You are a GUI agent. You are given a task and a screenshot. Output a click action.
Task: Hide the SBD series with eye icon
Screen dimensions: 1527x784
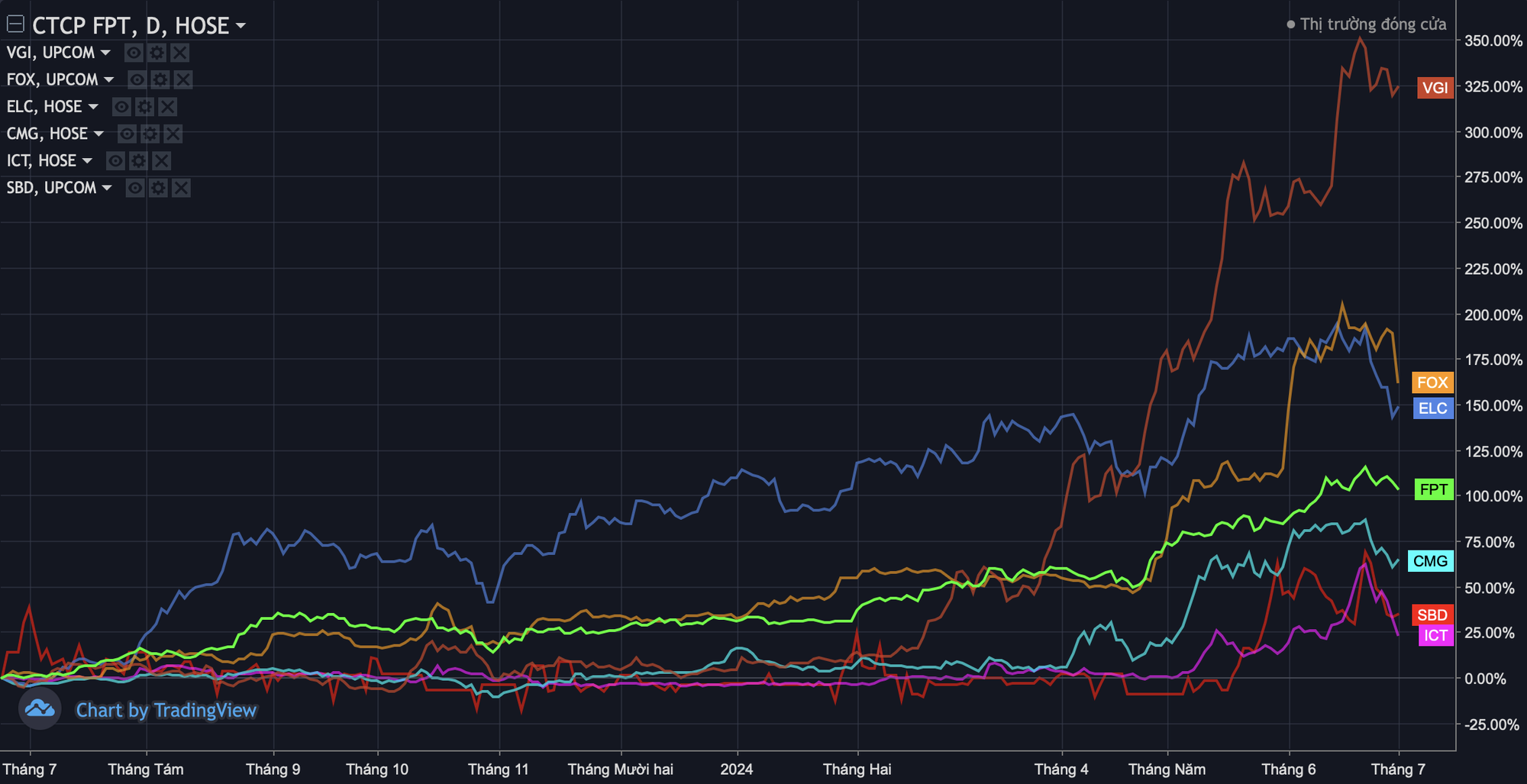135,188
